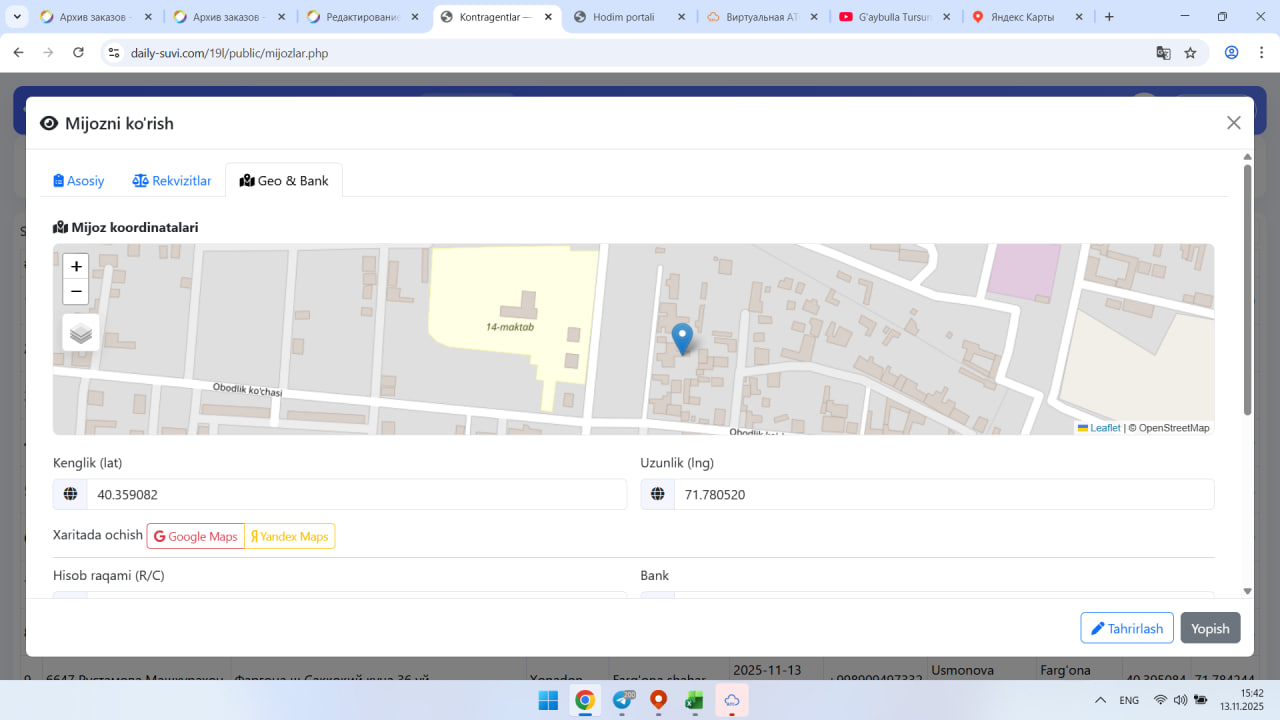Zoom in on the Leaflet map
1280x720 pixels.
tap(76, 267)
